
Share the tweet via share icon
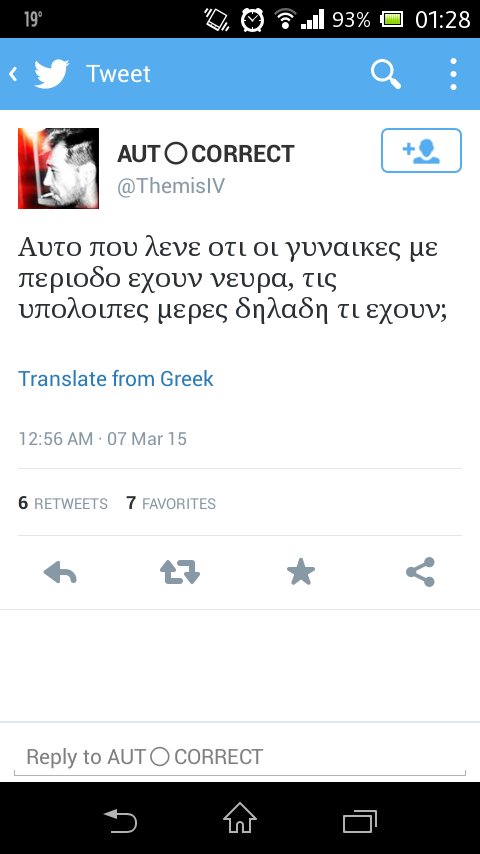[421, 572]
